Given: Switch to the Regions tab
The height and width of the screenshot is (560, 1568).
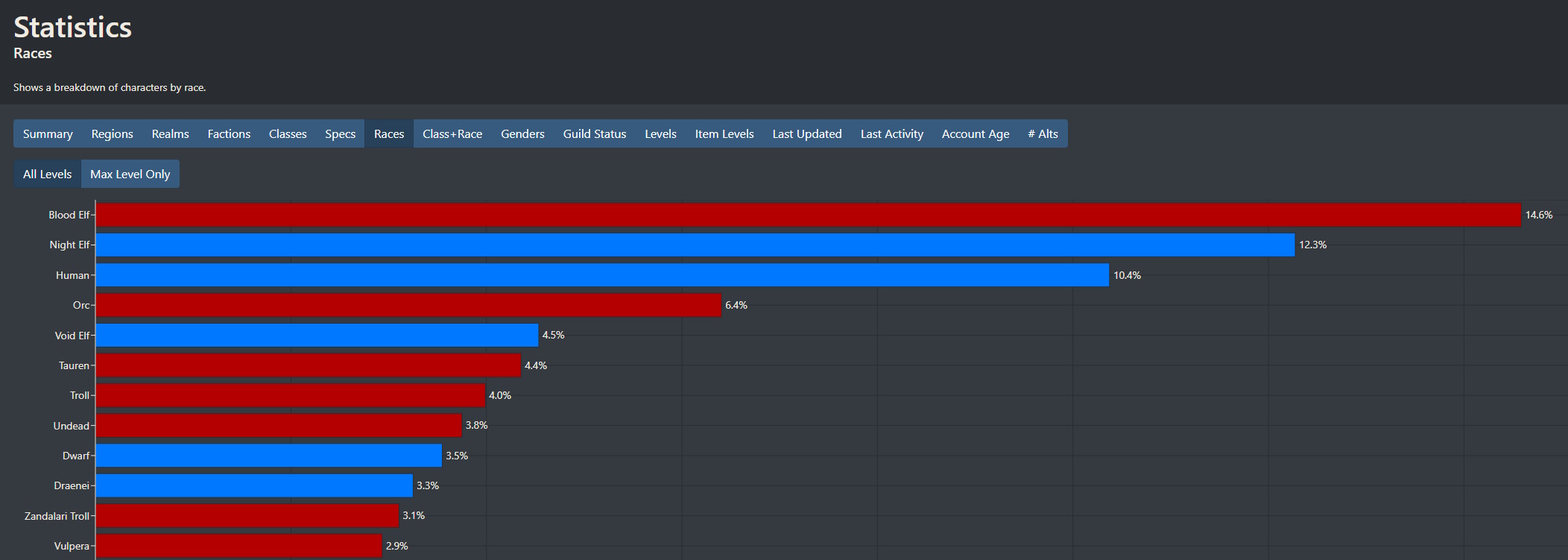Looking at the screenshot, I should coord(112,133).
